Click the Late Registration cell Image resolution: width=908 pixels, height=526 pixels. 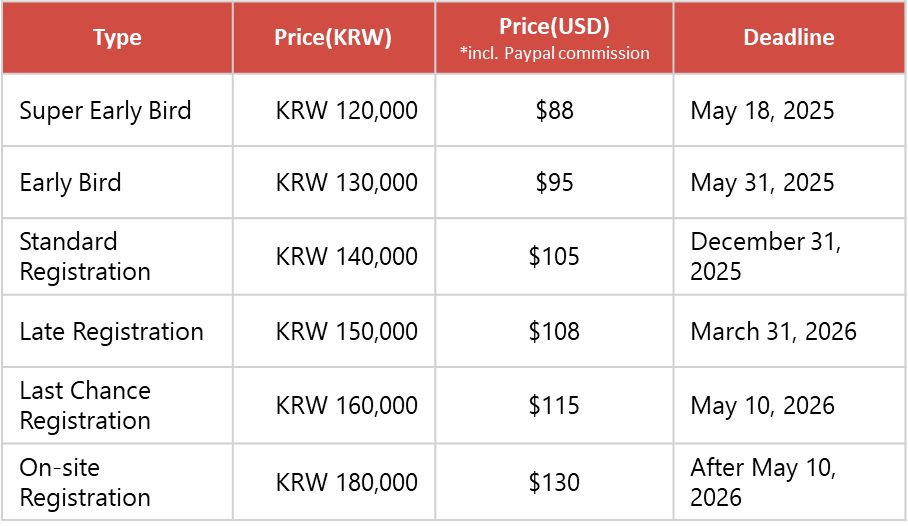pyautogui.click(x=111, y=331)
